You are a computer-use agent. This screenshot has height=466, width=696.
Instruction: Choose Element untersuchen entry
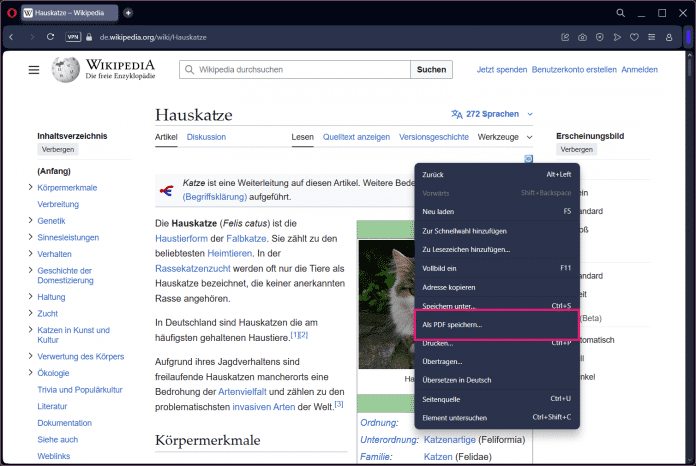coord(497,418)
